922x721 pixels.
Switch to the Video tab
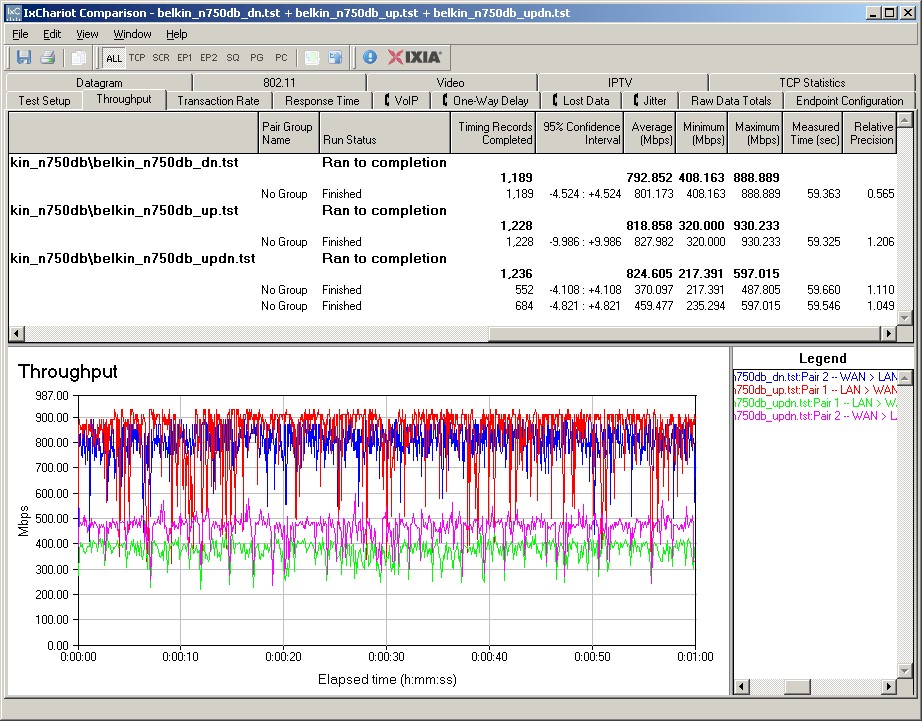(450, 82)
